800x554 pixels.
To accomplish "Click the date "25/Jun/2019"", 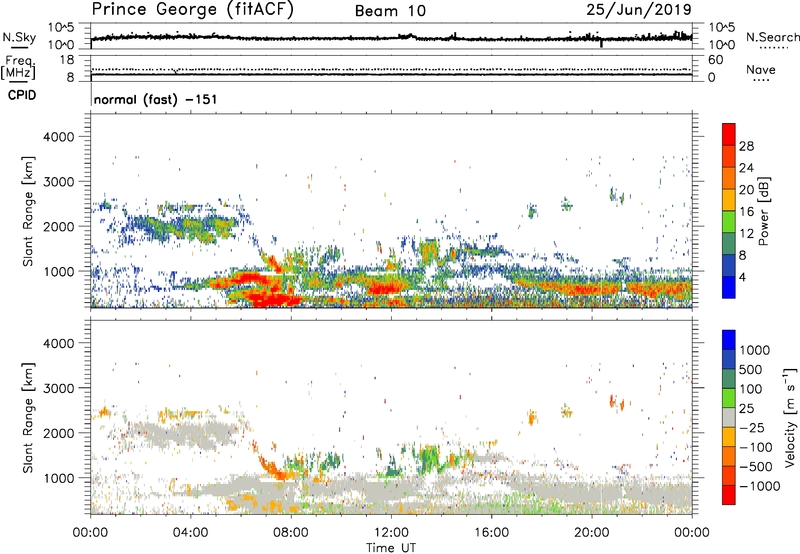I will (x=639, y=10).
